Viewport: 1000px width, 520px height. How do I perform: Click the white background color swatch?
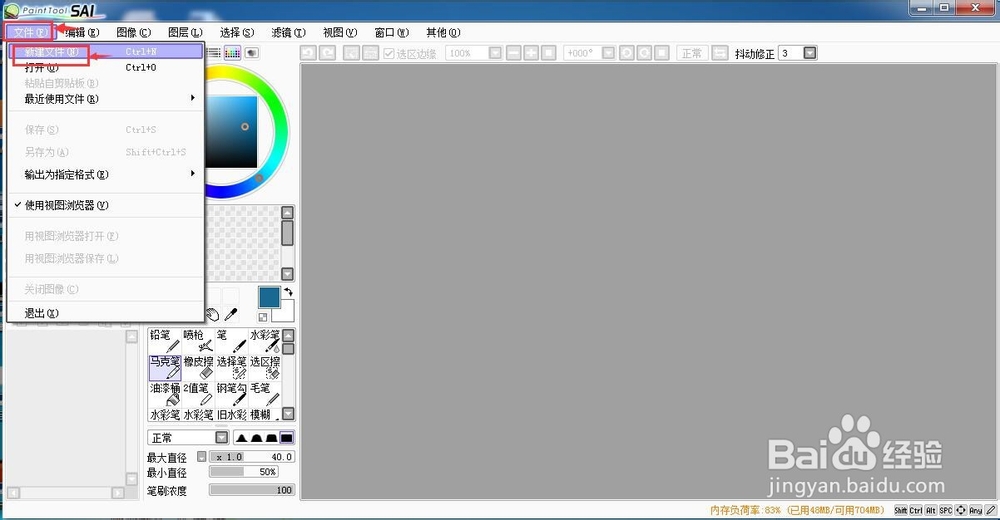pyautogui.click(x=284, y=312)
